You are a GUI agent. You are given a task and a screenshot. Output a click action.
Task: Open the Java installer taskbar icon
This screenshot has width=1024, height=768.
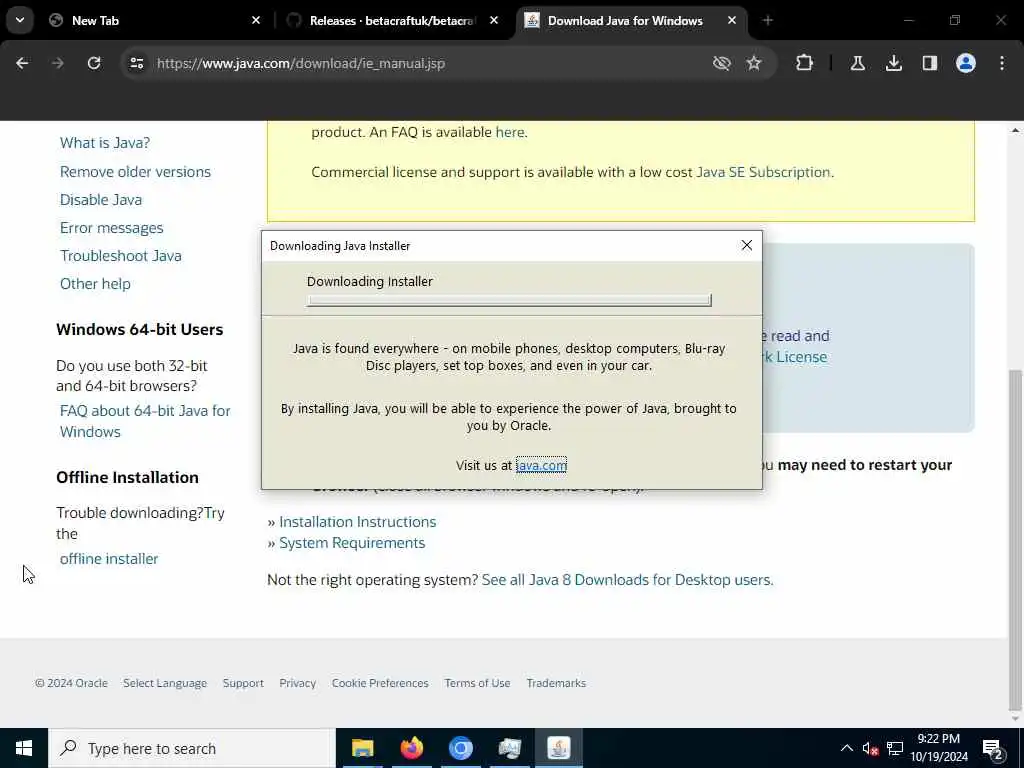point(559,748)
